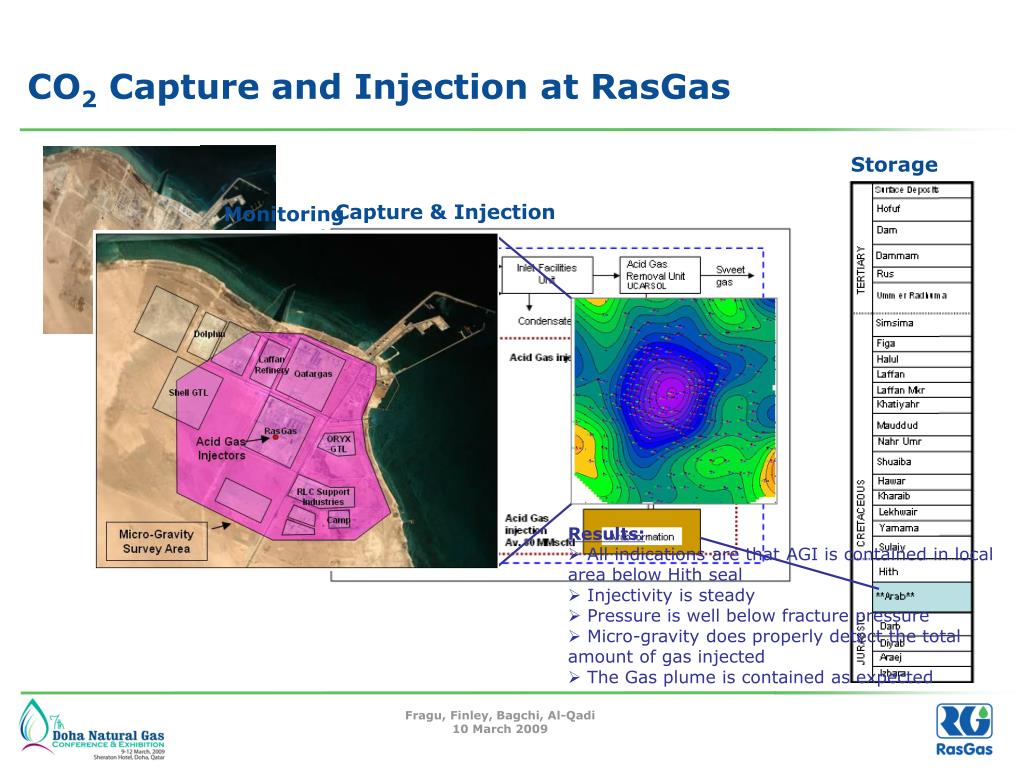Click the Araej formation row
The width and height of the screenshot is (1024, 768).
point(922,658)
